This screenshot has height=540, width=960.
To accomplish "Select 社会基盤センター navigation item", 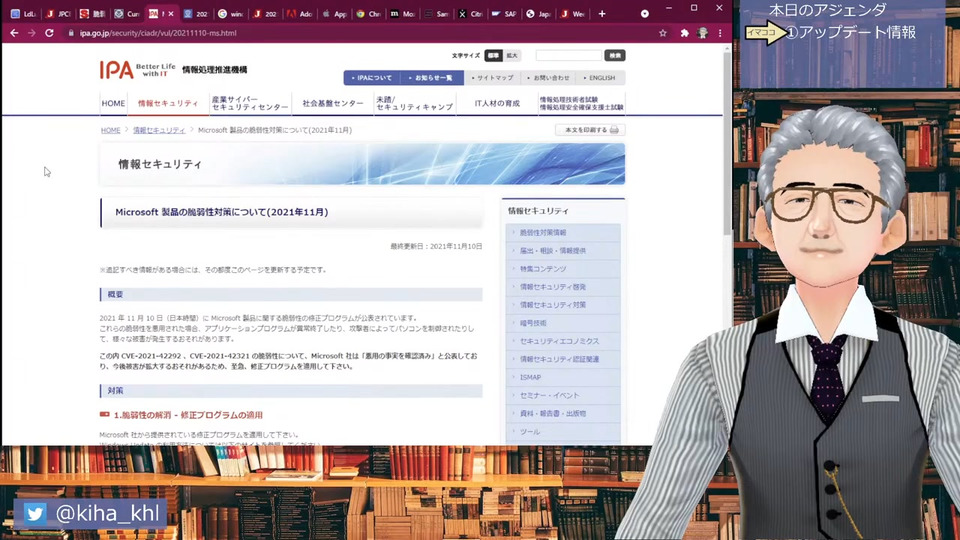I will click(332, 103).
